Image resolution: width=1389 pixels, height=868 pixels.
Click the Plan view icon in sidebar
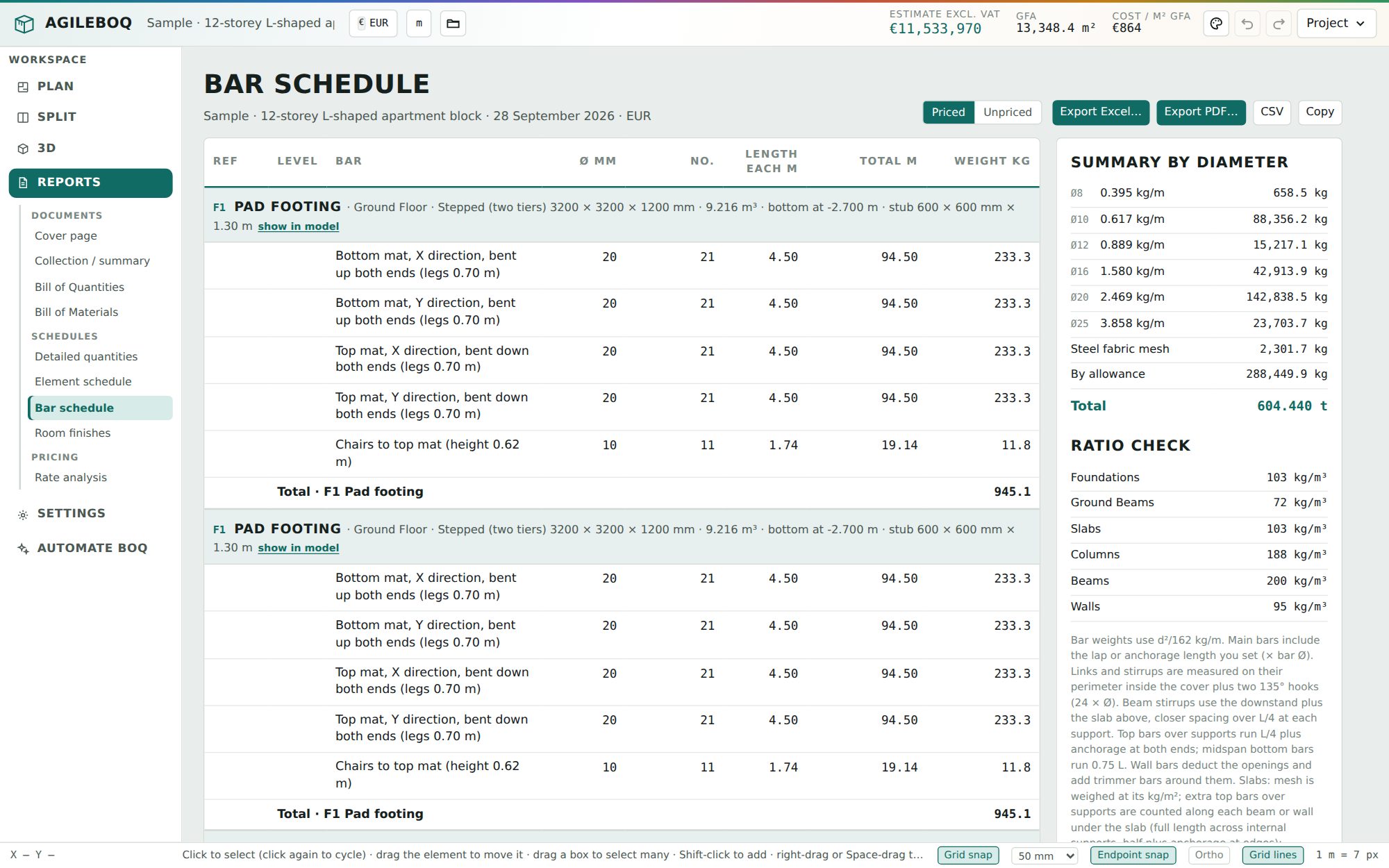point(23,87)
